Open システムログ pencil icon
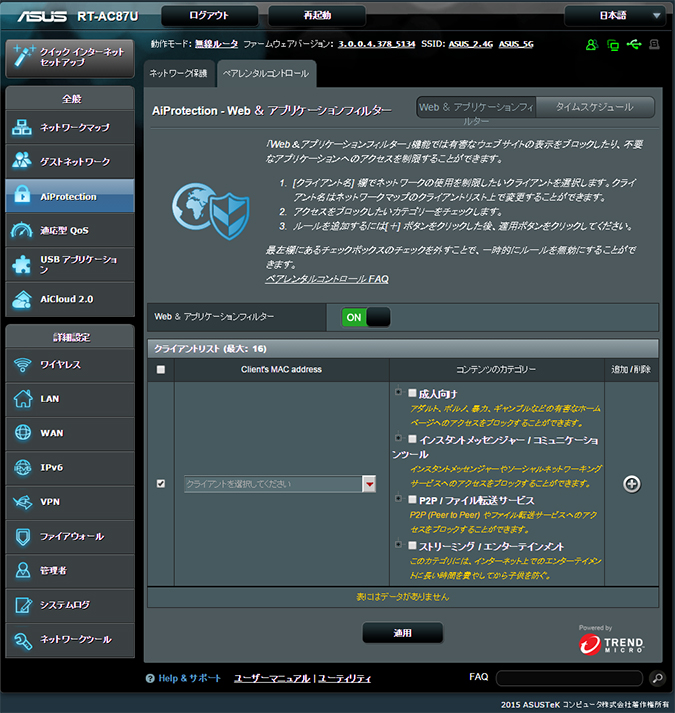Viewport: 675px width, 713px height. (x=22, y=605)
